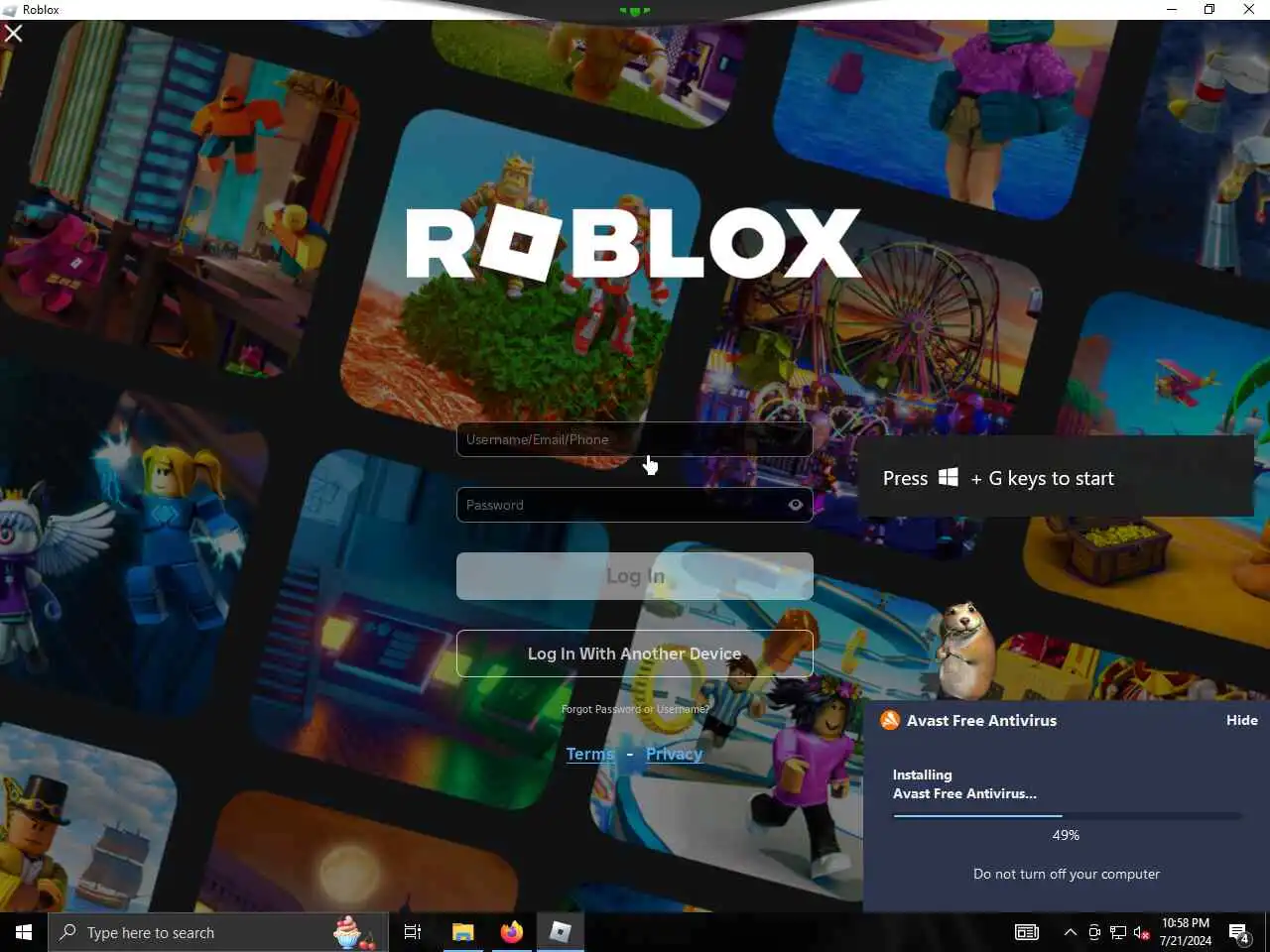
Task: Toggle password visibility with the eye icon
Action: coord(795,505)
